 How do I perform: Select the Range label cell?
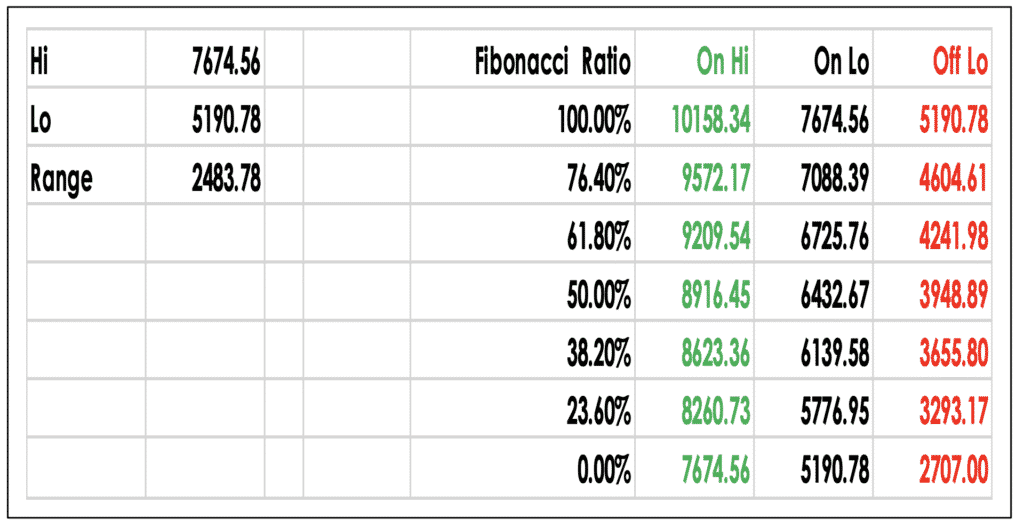pyautogui.click(x=61, y=179)
